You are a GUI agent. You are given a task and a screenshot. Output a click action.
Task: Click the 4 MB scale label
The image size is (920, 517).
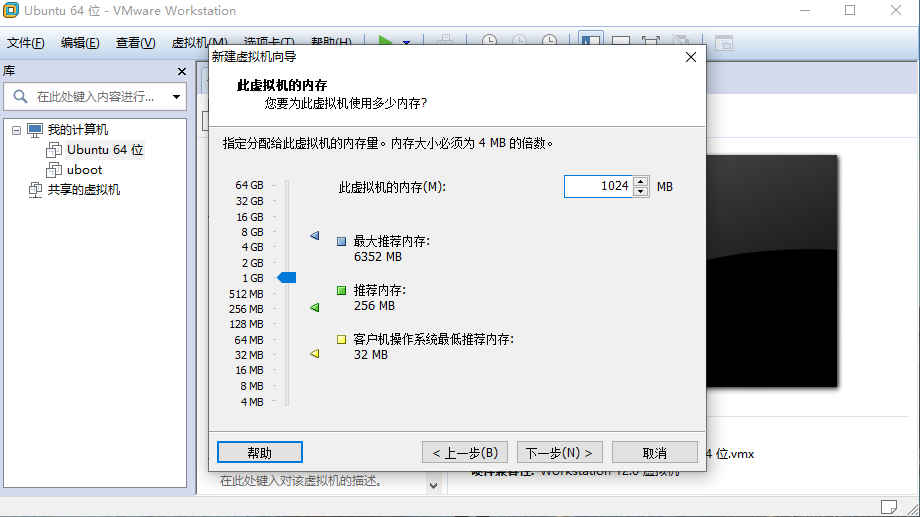coord(252,402)
